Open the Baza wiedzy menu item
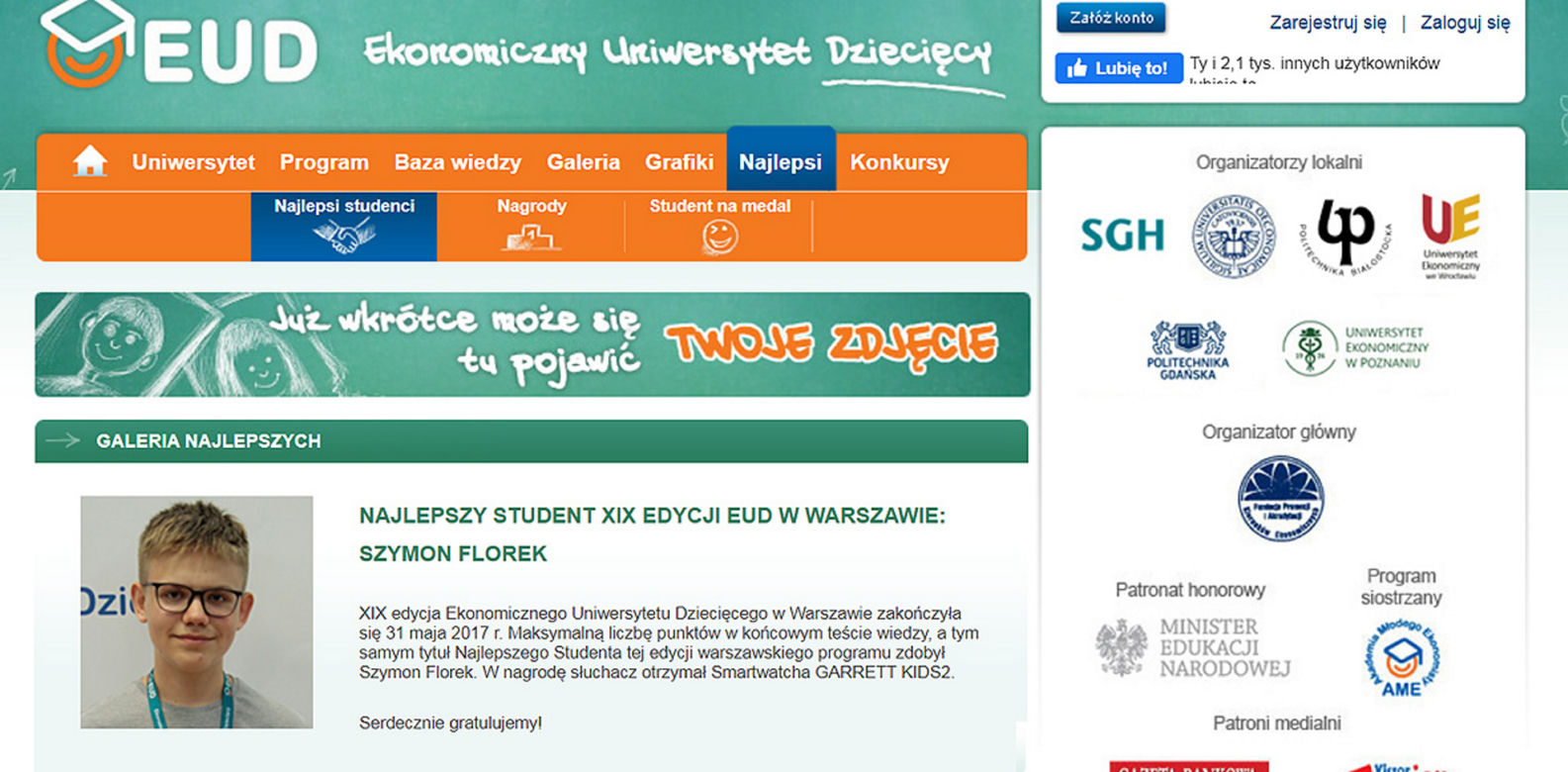 point(458,162)
